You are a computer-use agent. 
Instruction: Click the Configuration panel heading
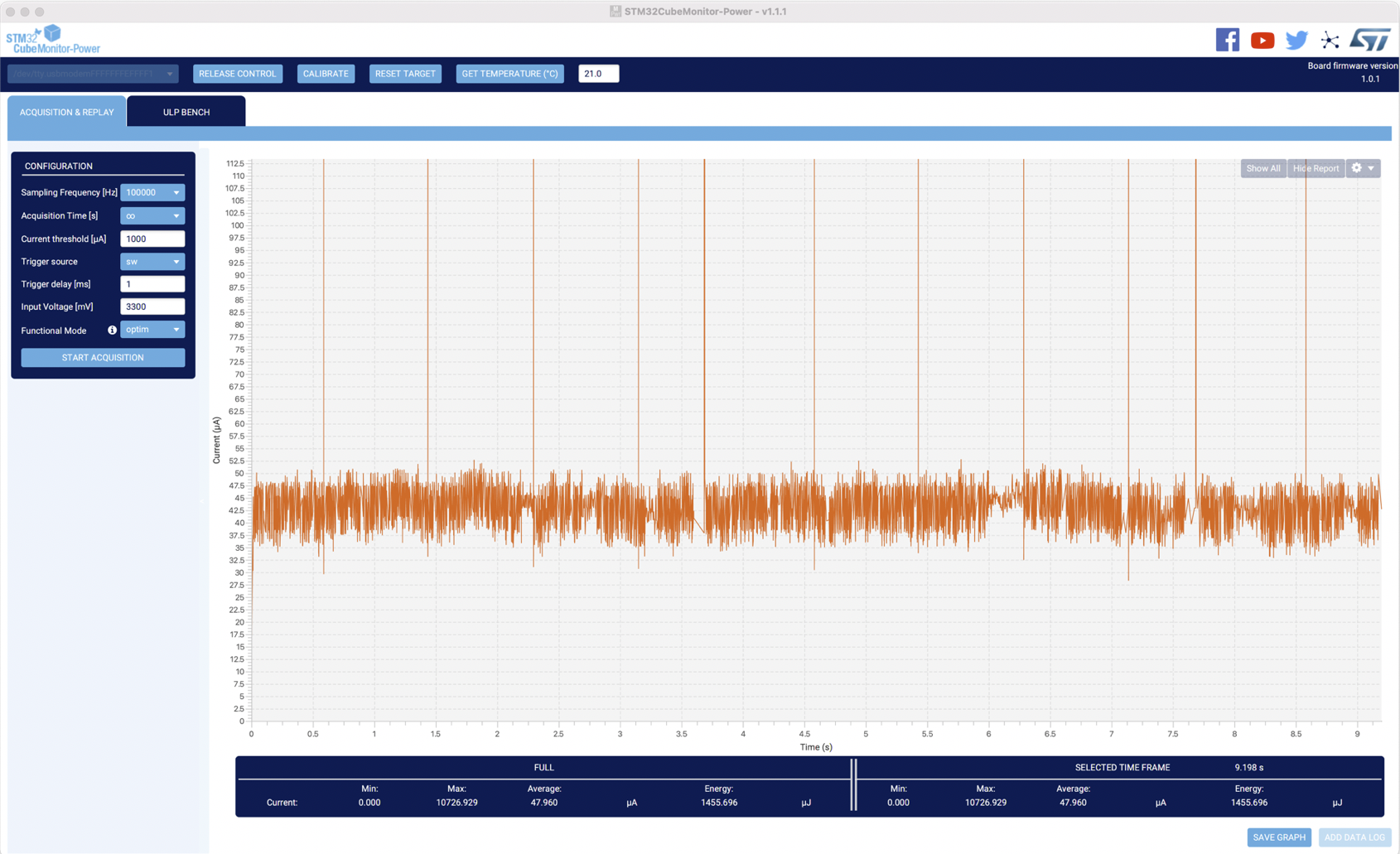[x=59, y=166]
